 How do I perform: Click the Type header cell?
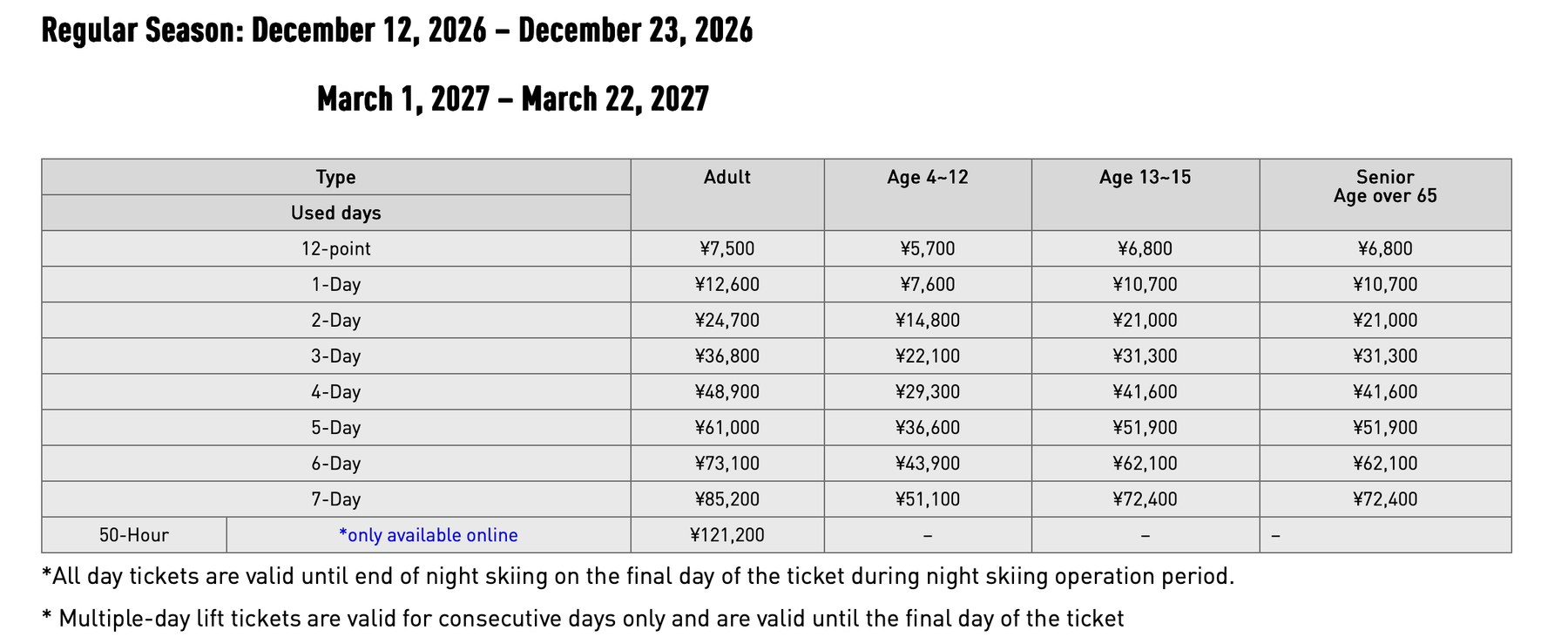(x=335, y=177)
